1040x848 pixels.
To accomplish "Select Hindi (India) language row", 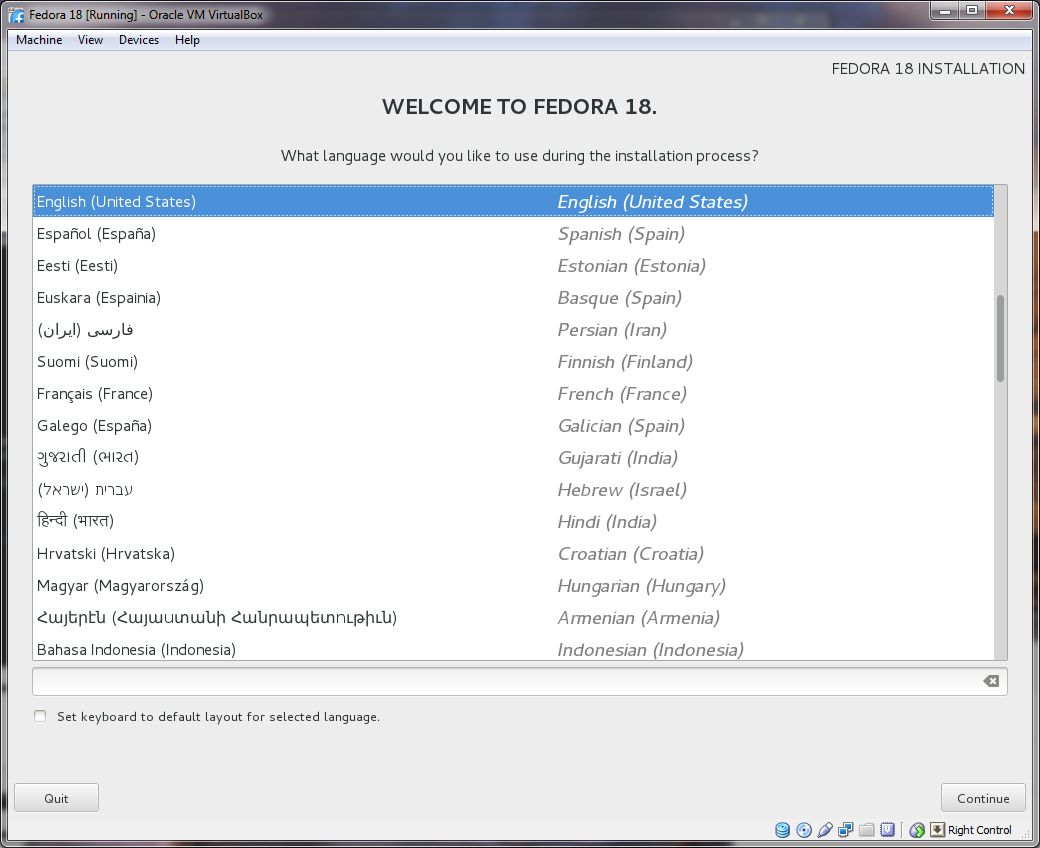I will tap(513, 521).
